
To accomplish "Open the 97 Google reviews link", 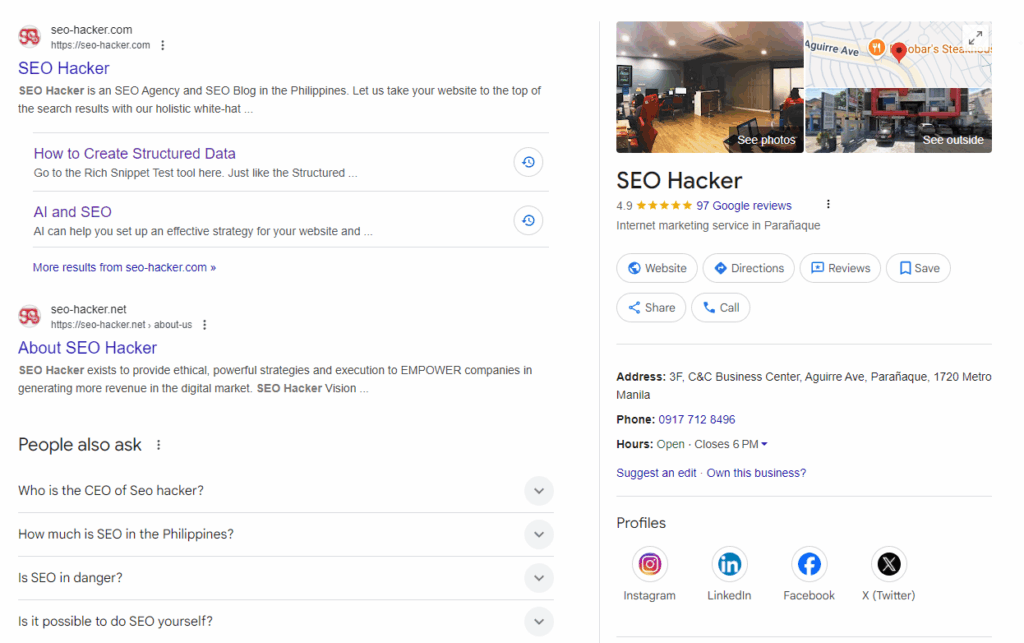I will [x=743, y=206].
